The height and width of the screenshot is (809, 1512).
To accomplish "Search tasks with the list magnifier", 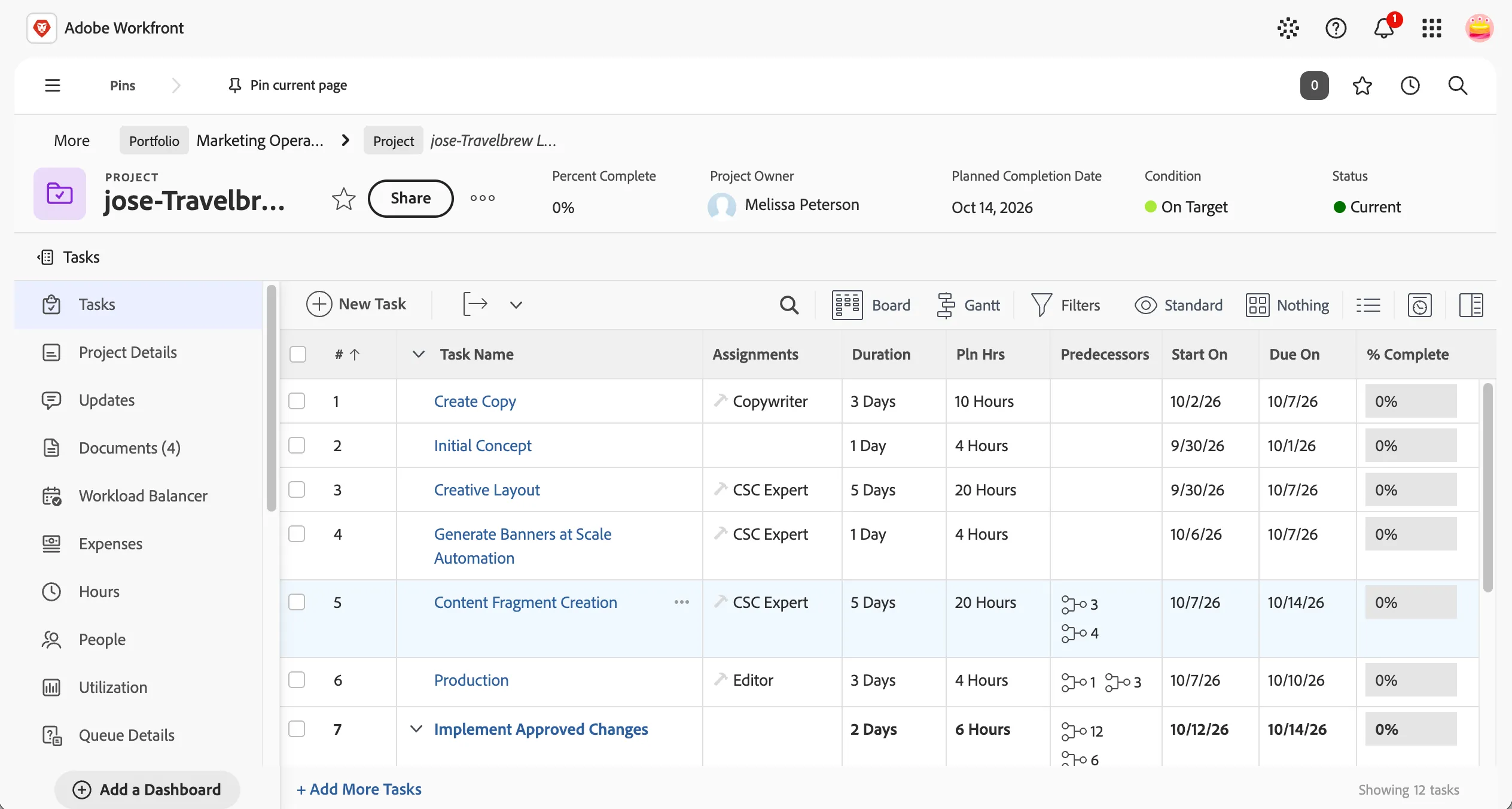I will [789, 305].
